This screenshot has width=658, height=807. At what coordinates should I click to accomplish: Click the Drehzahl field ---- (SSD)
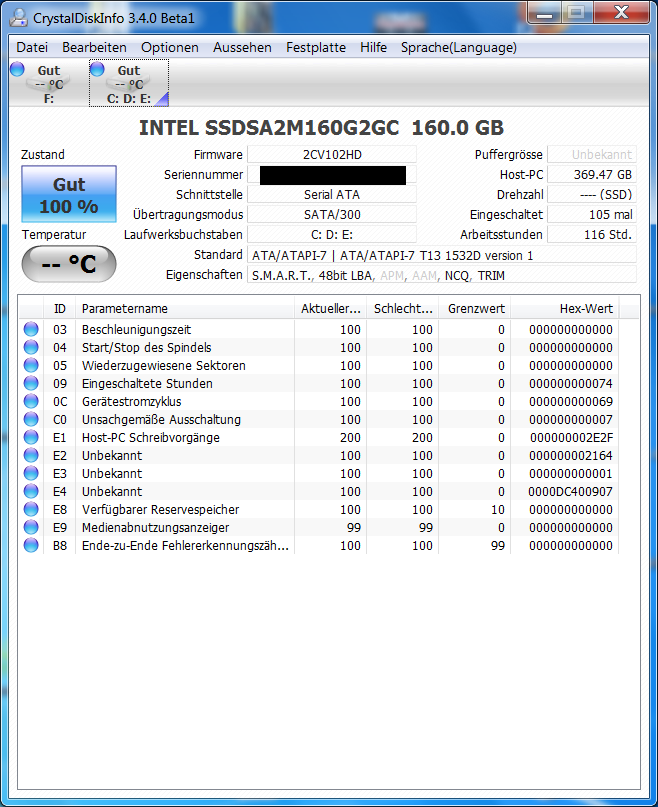pos(592,195)
